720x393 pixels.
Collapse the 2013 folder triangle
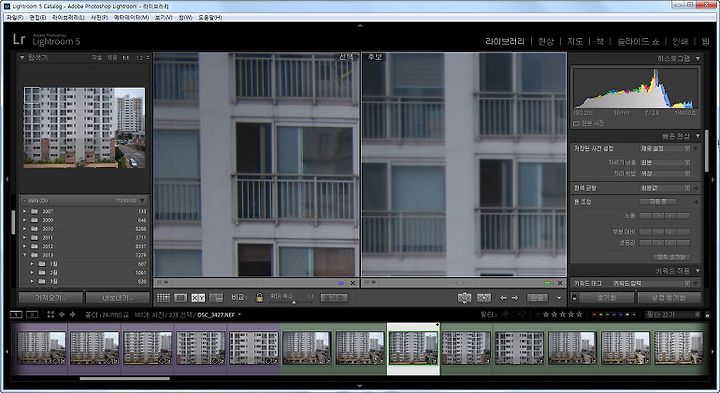[x=25, y=255]
